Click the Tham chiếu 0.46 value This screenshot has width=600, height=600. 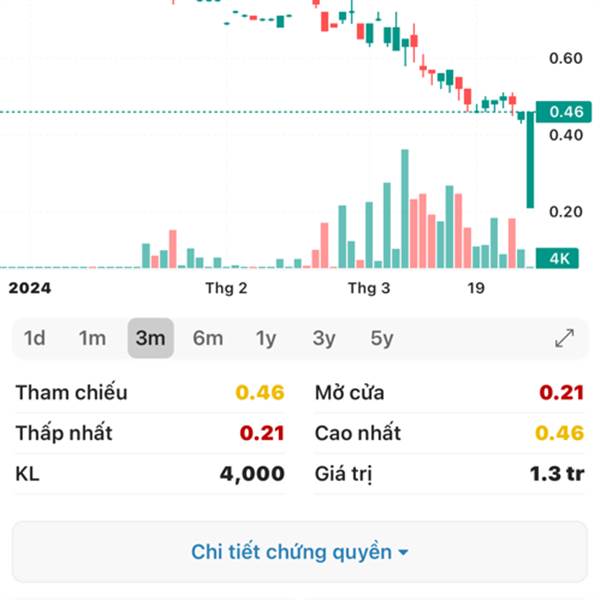(x=260, y=392)
